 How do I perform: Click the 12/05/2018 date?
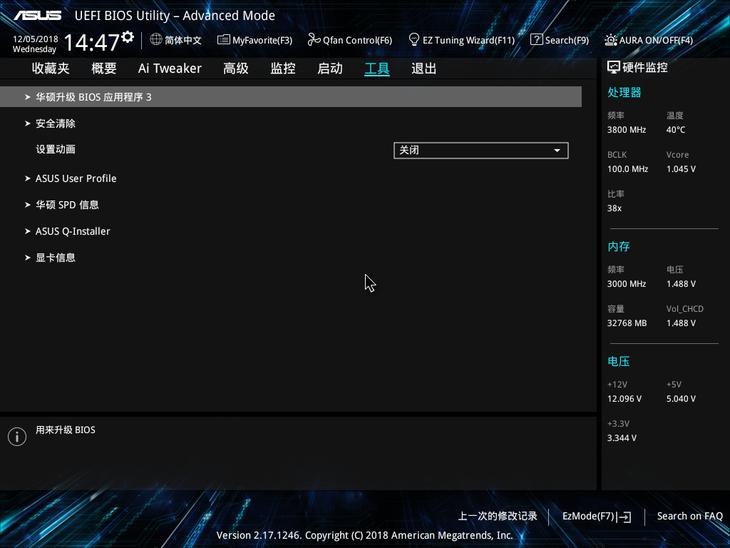(35, 39)
